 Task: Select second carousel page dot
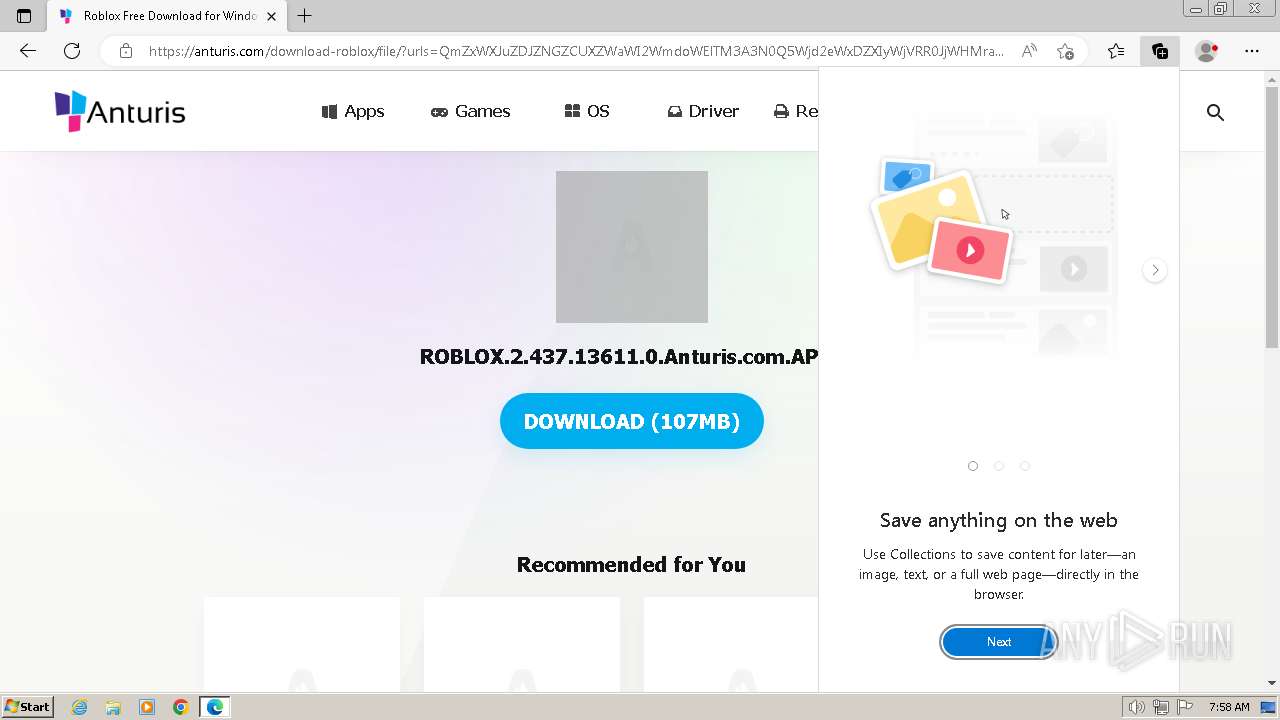click(999, 466)
